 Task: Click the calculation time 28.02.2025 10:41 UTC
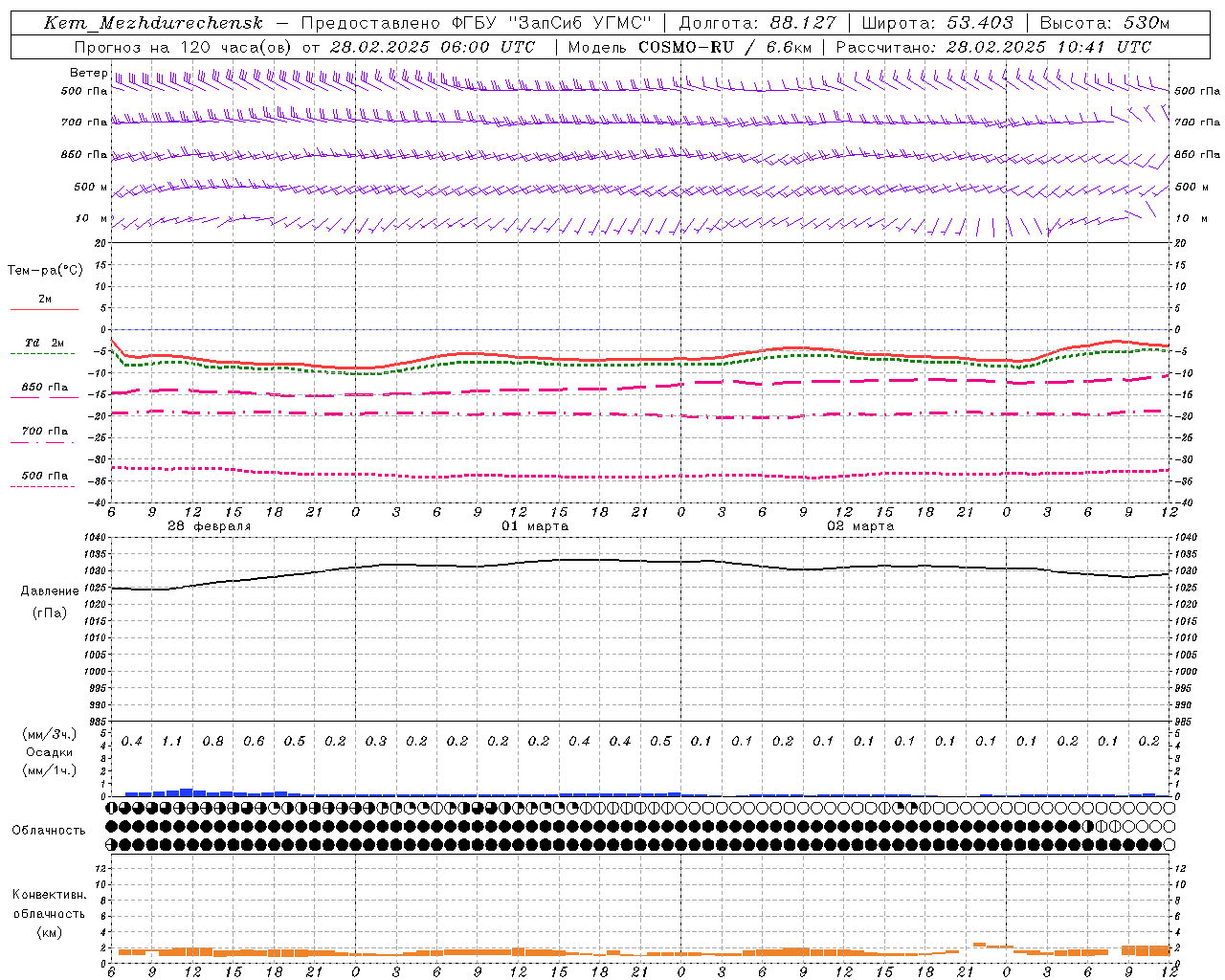click(1049, 47)
